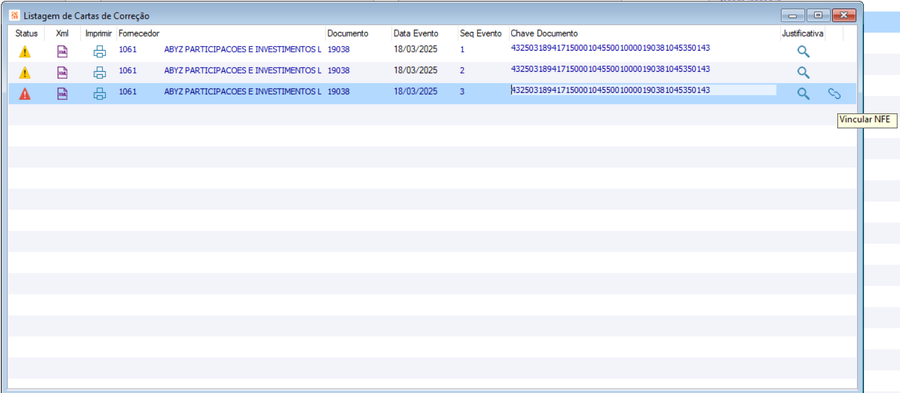The width and height of the screenshot is (900, 393).
Task: View the Justificativa magnifier for Seq Evento 2
Action: point(804,73)
